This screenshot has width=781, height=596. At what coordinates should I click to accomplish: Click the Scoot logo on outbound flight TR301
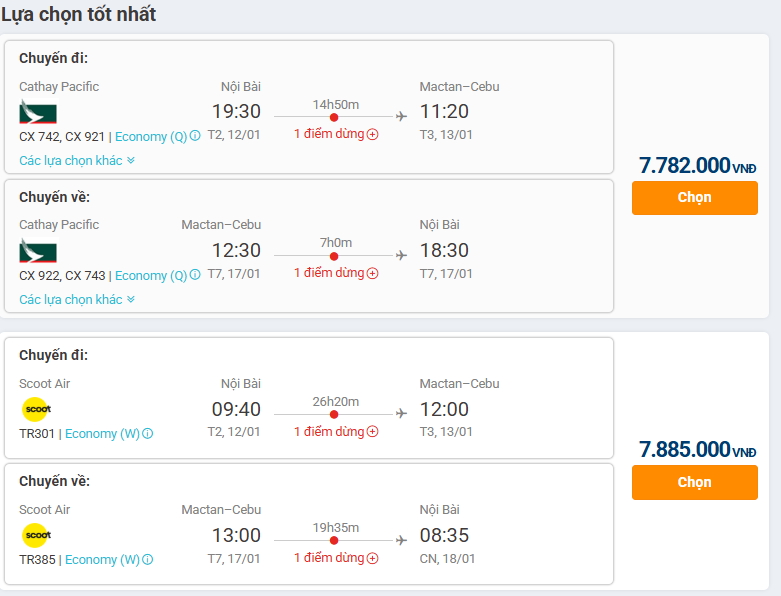pyautogui.click(x=37, y=409)
